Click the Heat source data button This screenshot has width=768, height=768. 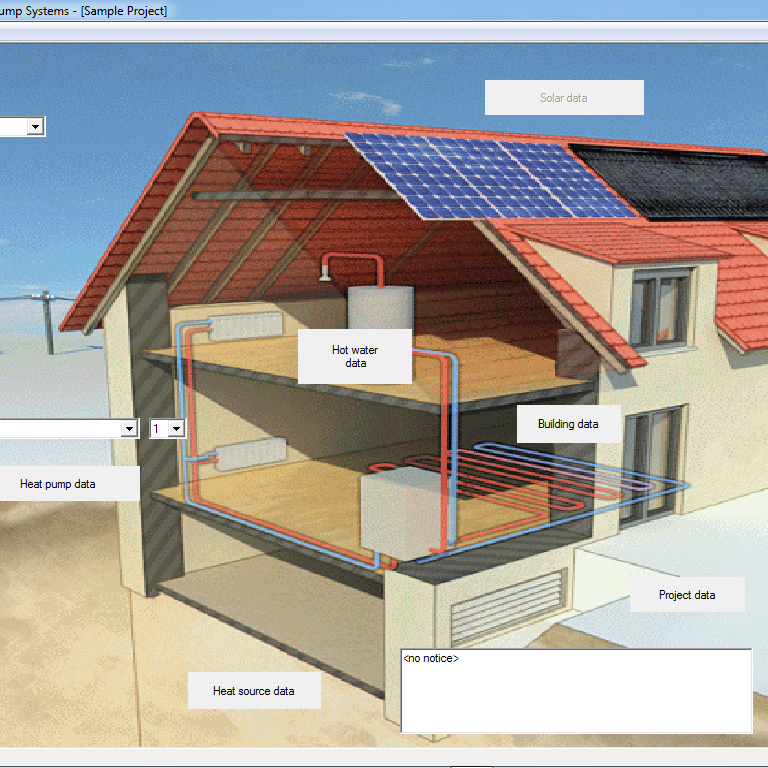[253, 691]
